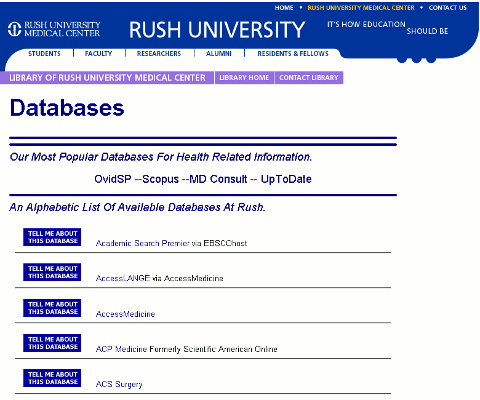Tell me about ACP Medicine database button
The image size is (480, 400).
point(52,343)
